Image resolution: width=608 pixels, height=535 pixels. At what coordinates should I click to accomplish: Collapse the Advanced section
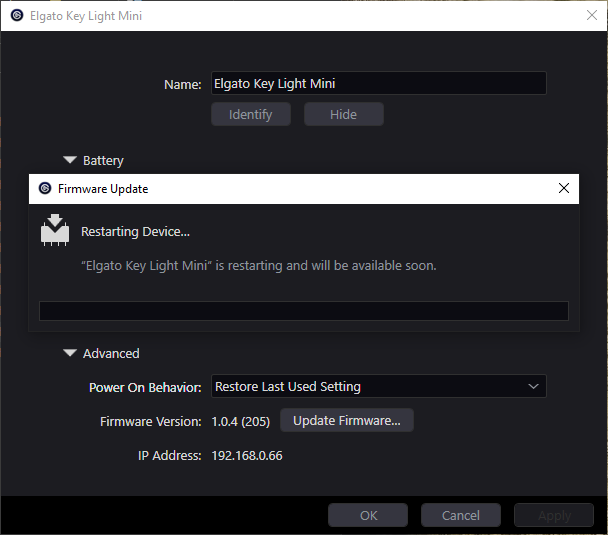click(70, 353)
